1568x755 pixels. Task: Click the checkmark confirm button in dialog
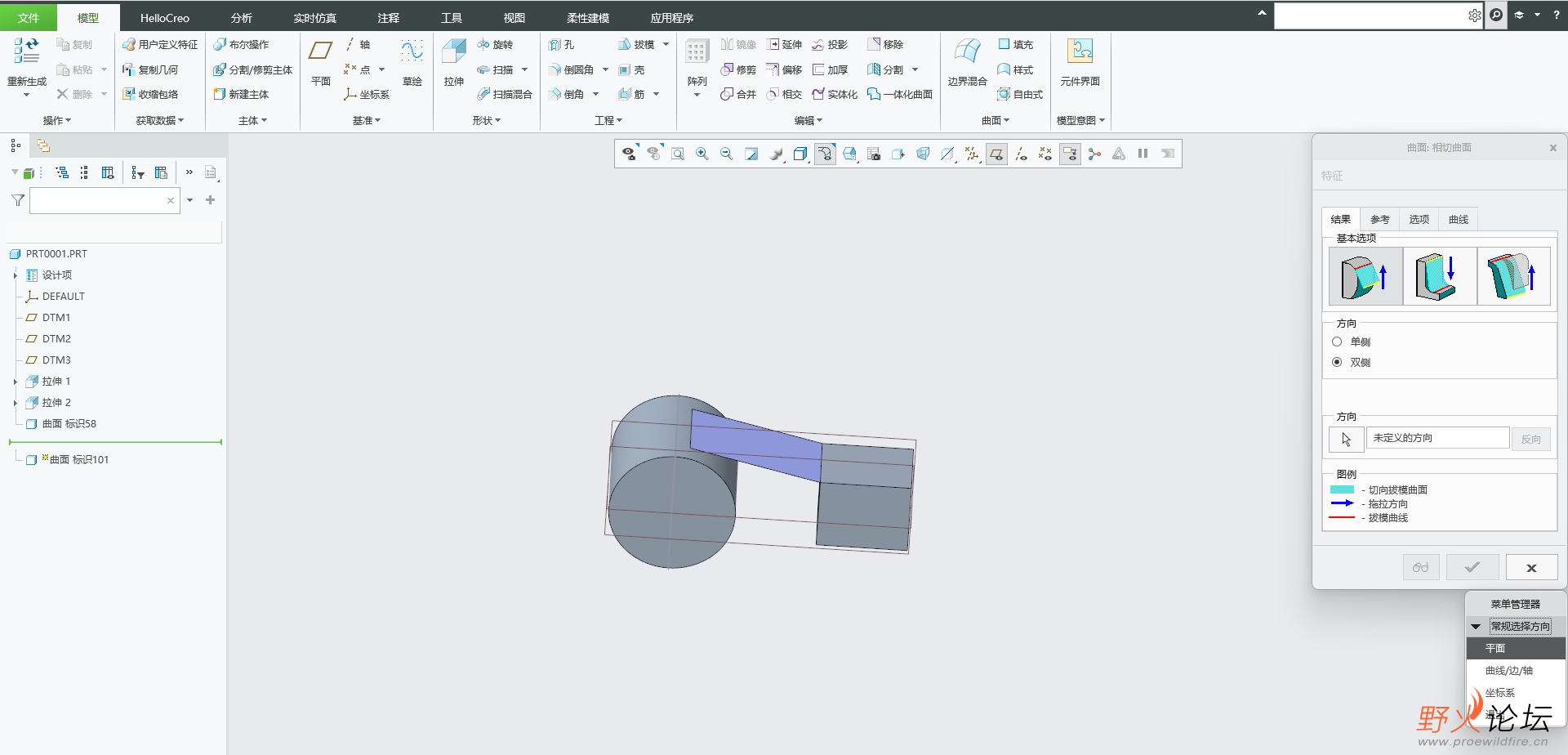1472,567
